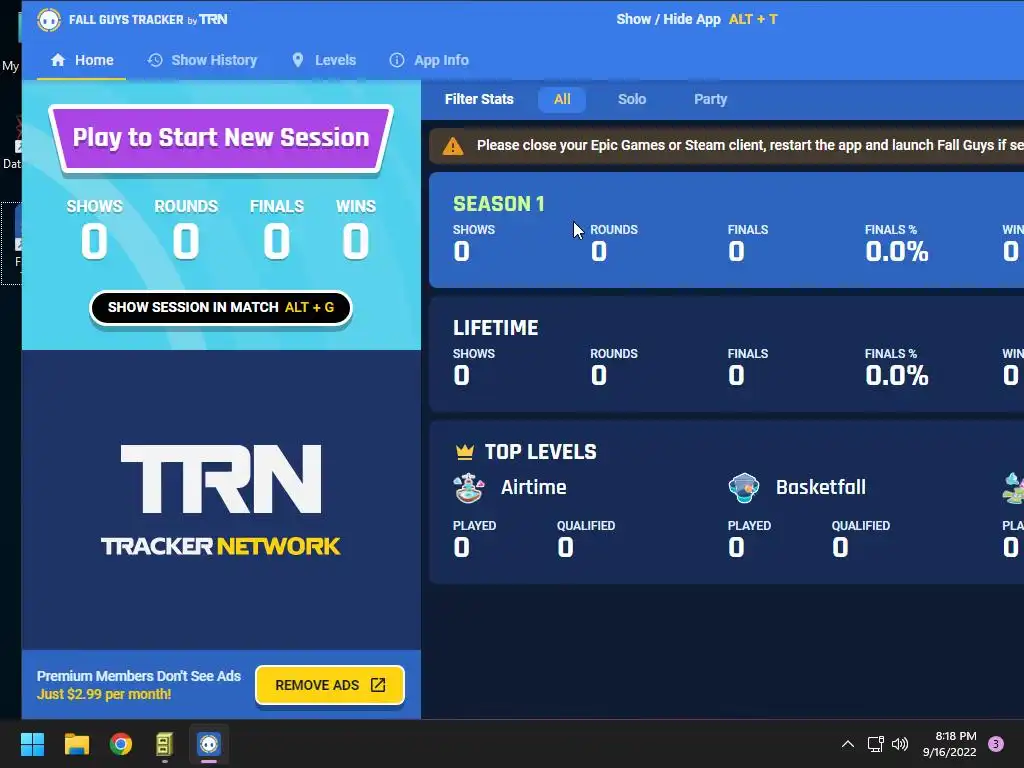Click the Season 1 Finals % value

897,251
